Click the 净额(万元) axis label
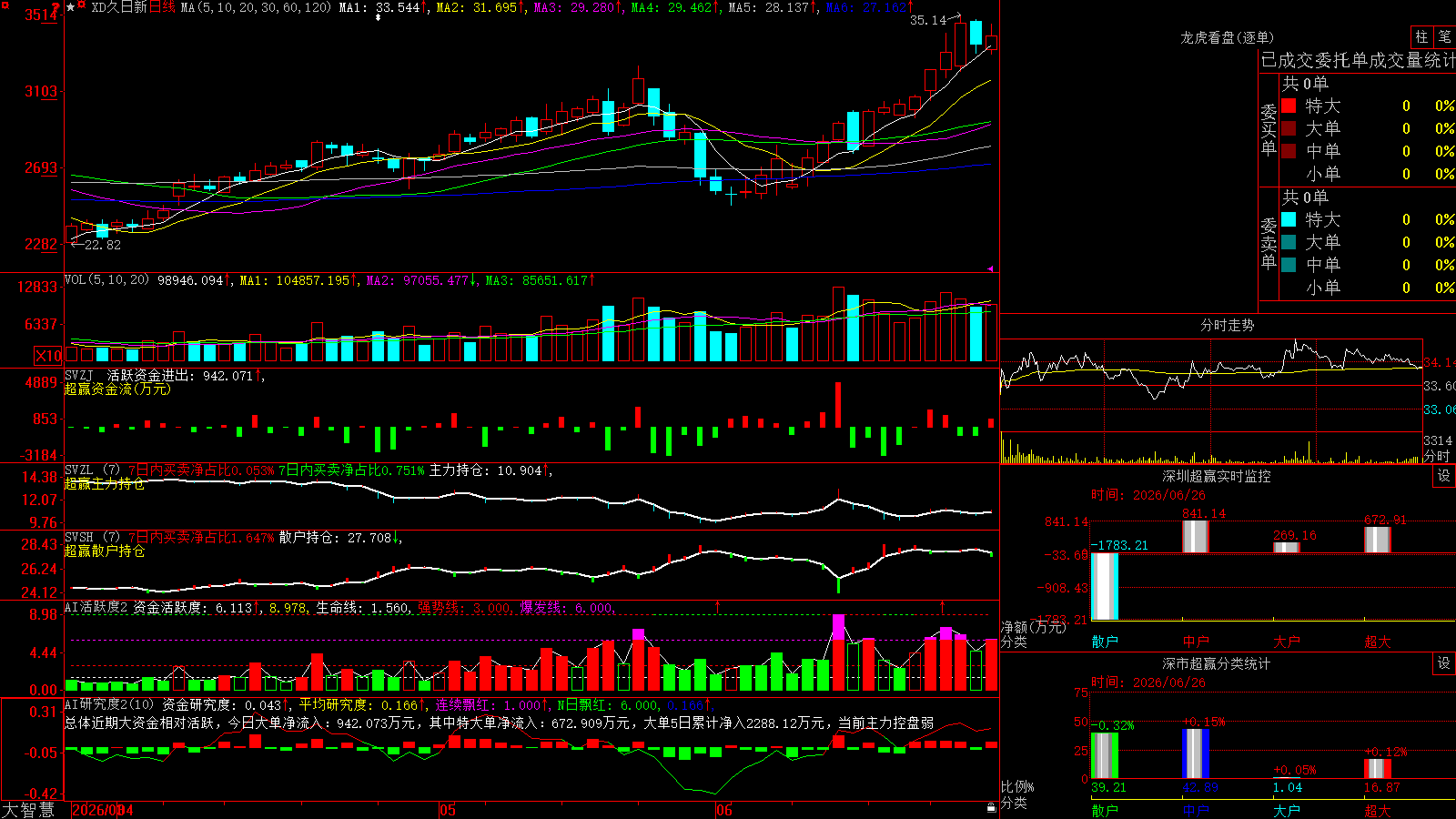 click(x=1033, y=627)
